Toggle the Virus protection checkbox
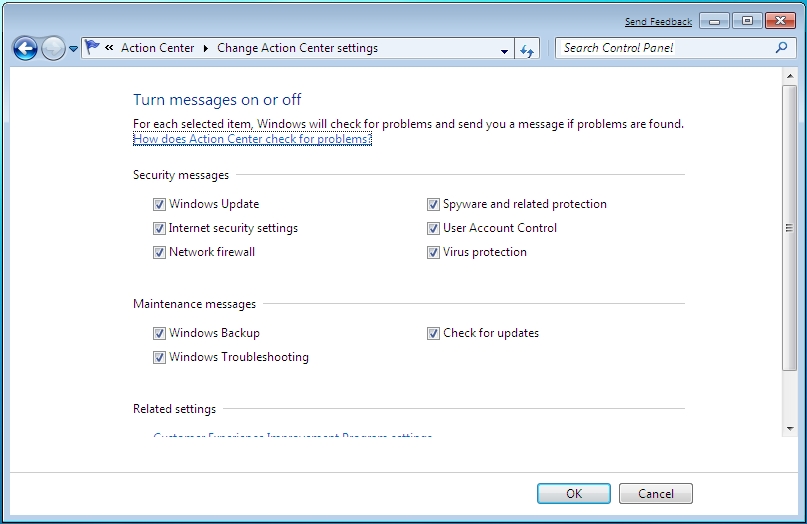The image size is (807, 524). click(433, 252)
